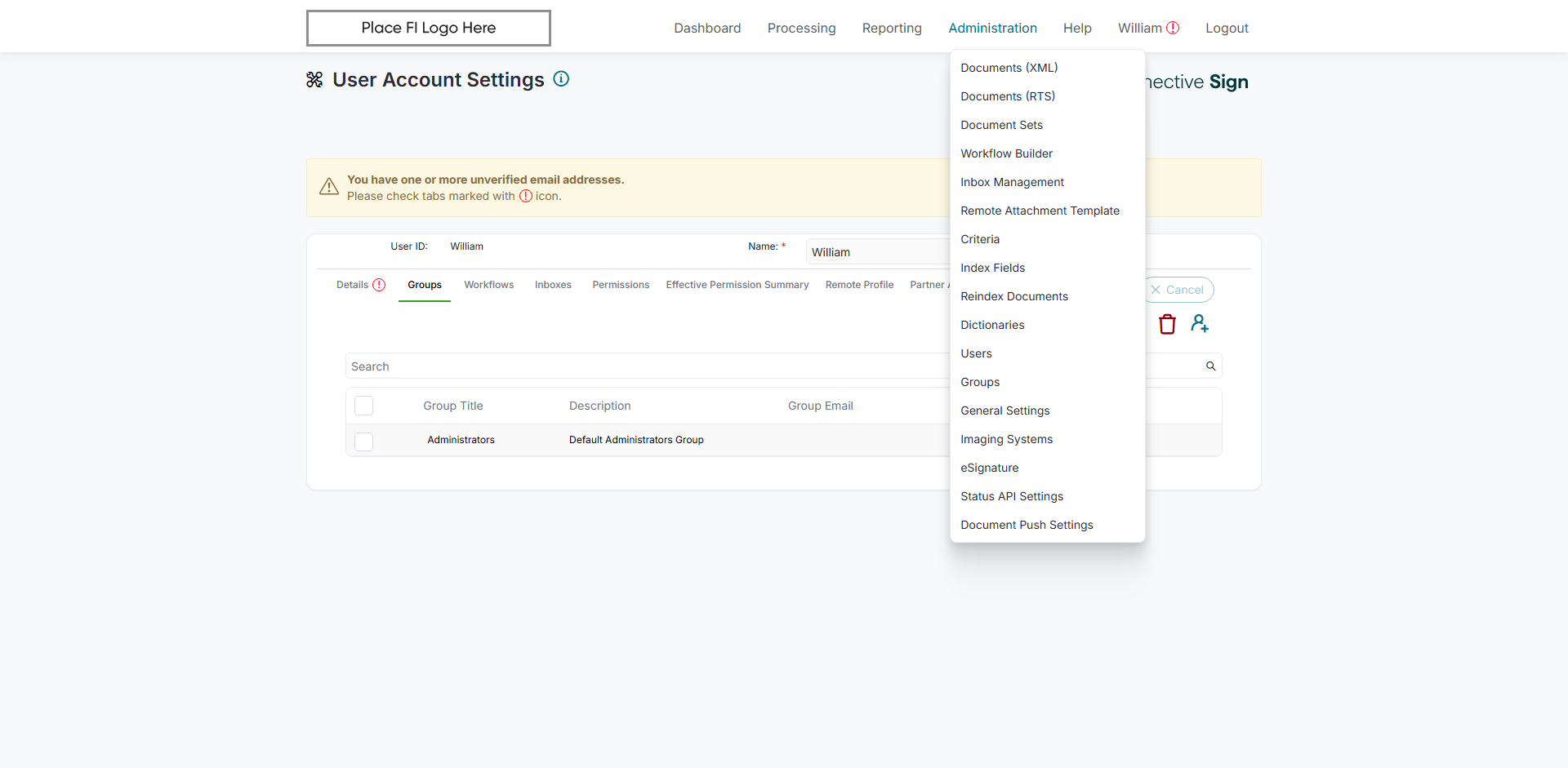Click the info icon beside User Account Settings
1568x768 pixels.
point(561,79)
